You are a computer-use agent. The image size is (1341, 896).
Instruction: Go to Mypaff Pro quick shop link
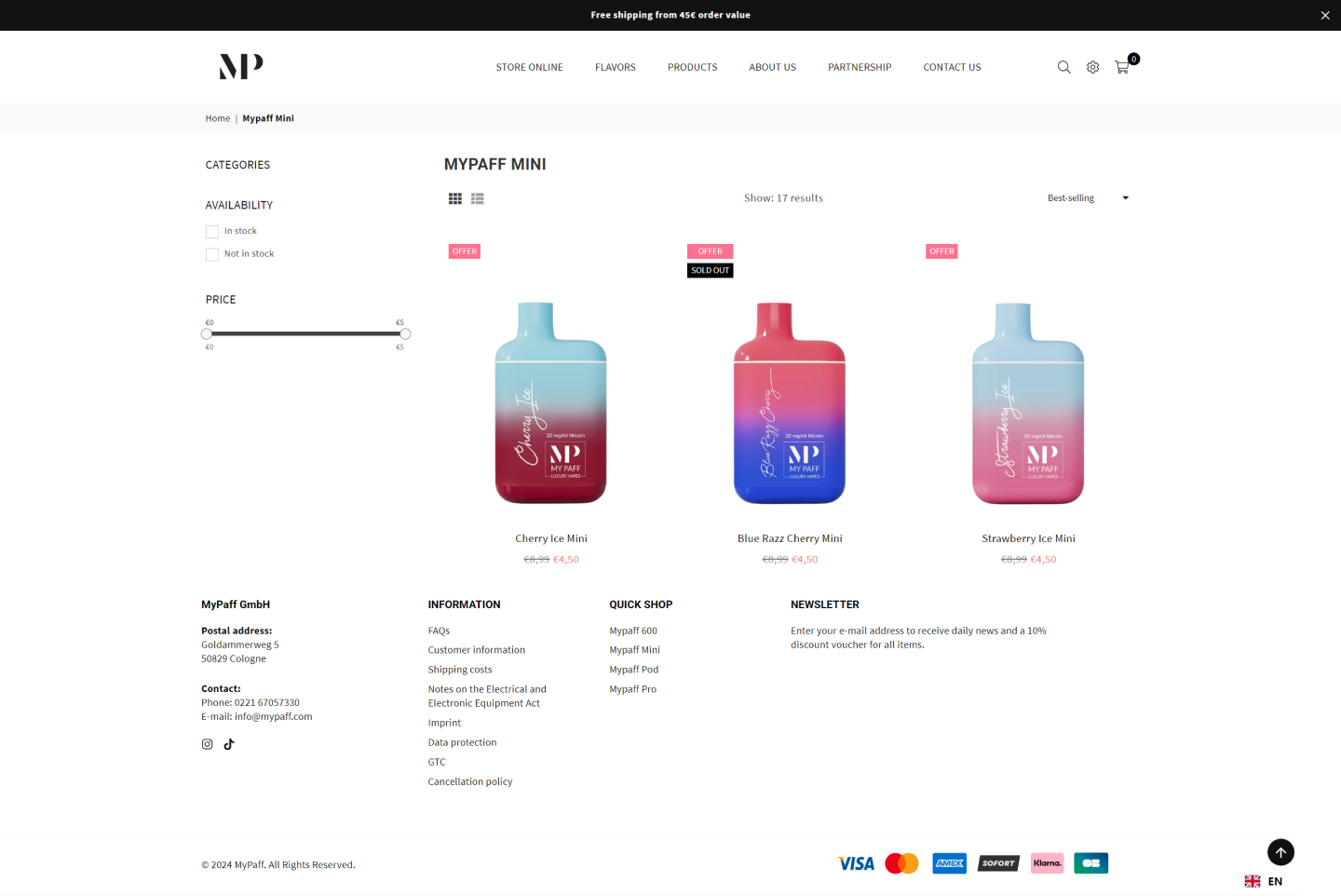(633, 689)
